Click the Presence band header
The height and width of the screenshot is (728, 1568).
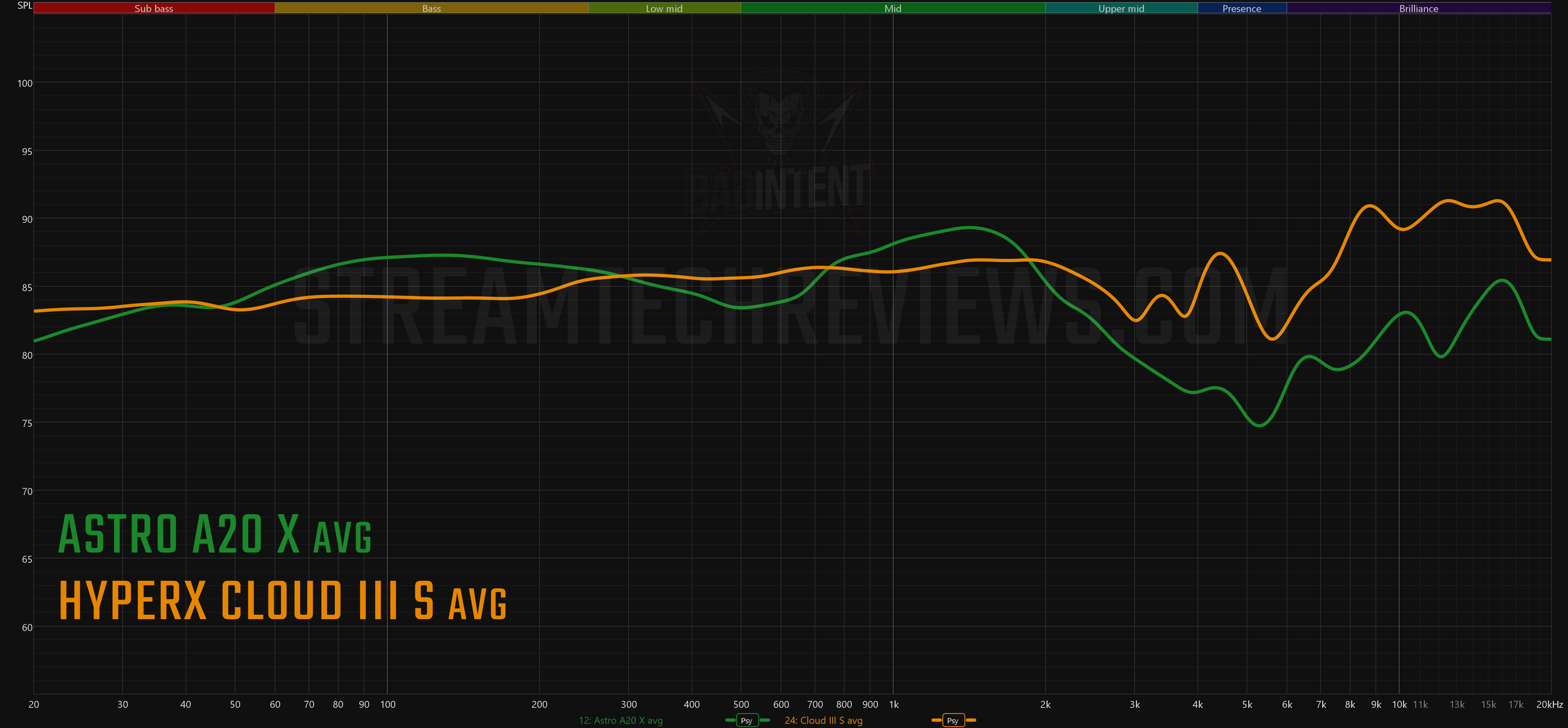[x=1241, y=8]
